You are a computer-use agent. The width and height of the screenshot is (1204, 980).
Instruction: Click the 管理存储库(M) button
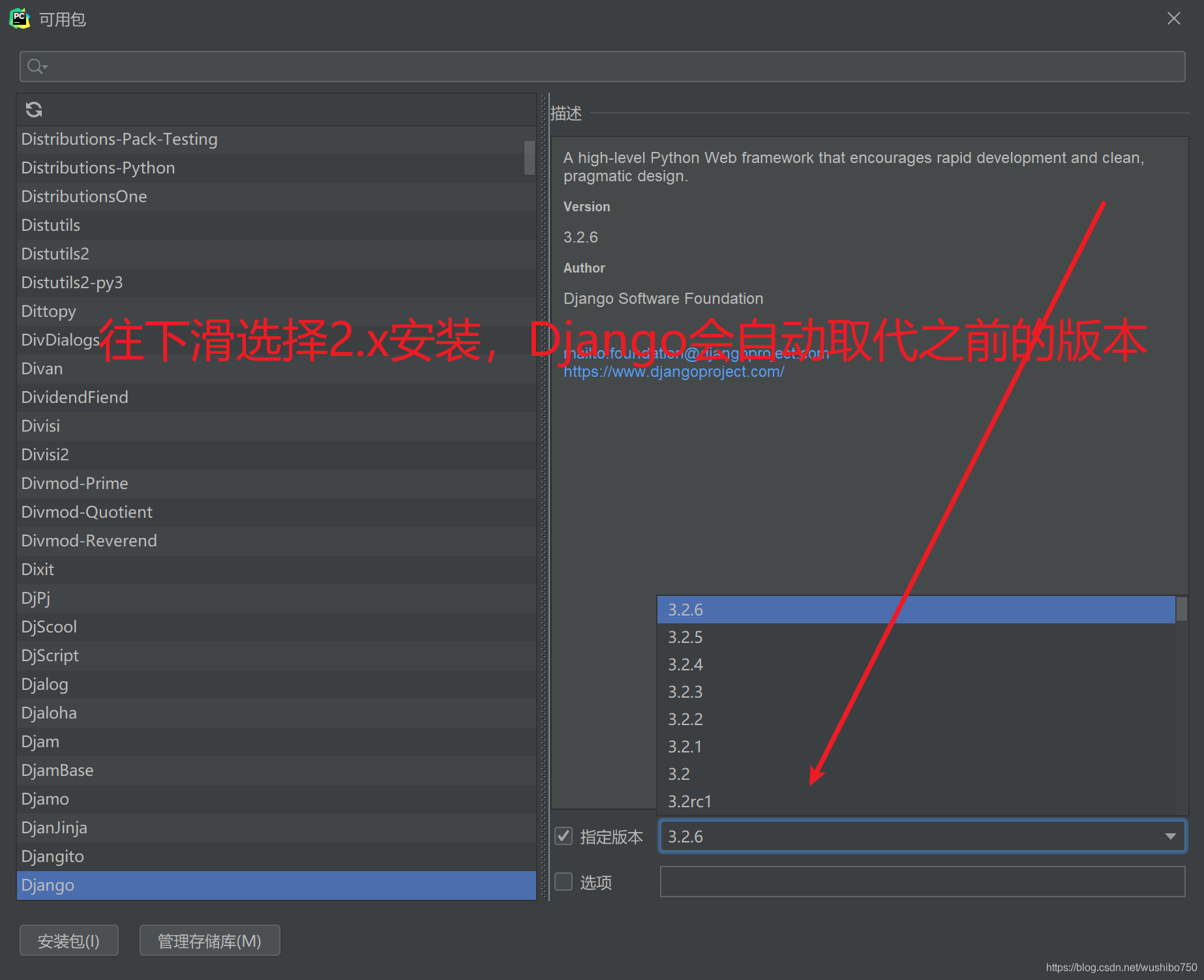click(x=209, y=941)
